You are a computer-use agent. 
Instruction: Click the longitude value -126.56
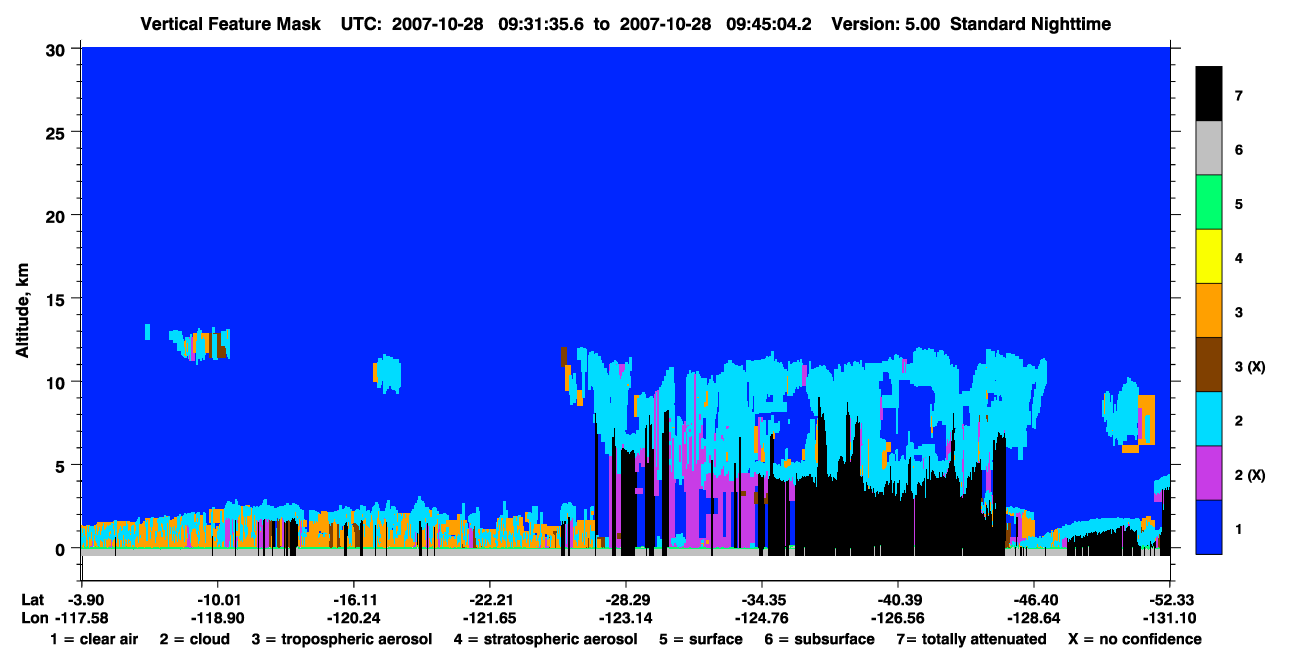[898, 618]
